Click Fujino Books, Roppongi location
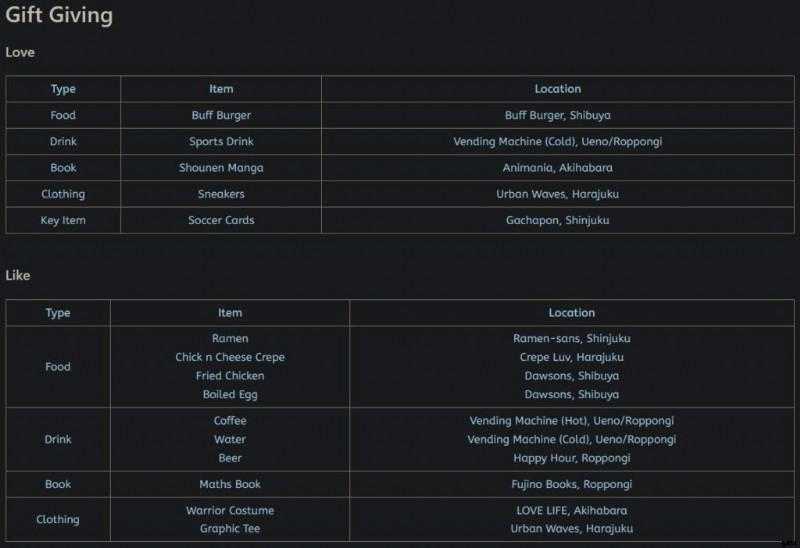Image resolution: width=800 pixels, height=548 pixels. click(x=571, y=484)
